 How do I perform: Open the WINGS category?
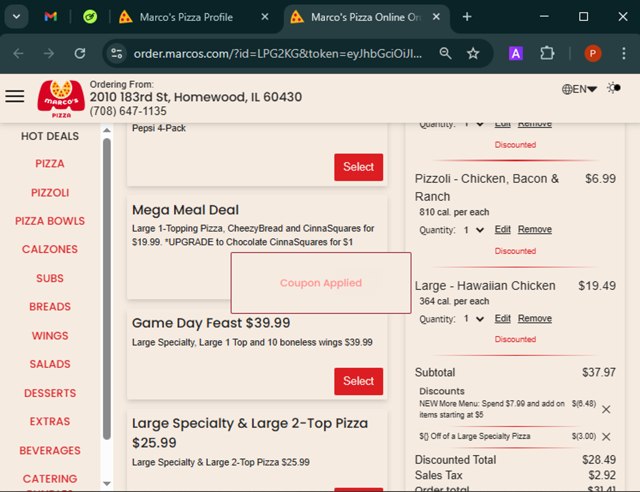[50, 336]
